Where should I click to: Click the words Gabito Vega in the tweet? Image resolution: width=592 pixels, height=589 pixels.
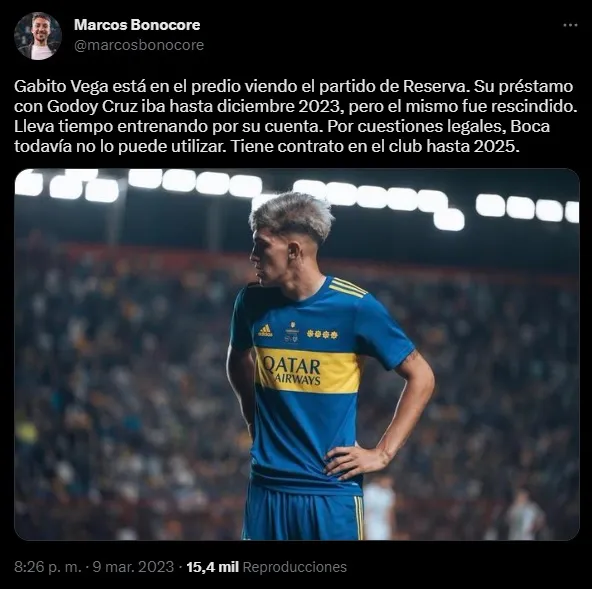pos(61,87)
